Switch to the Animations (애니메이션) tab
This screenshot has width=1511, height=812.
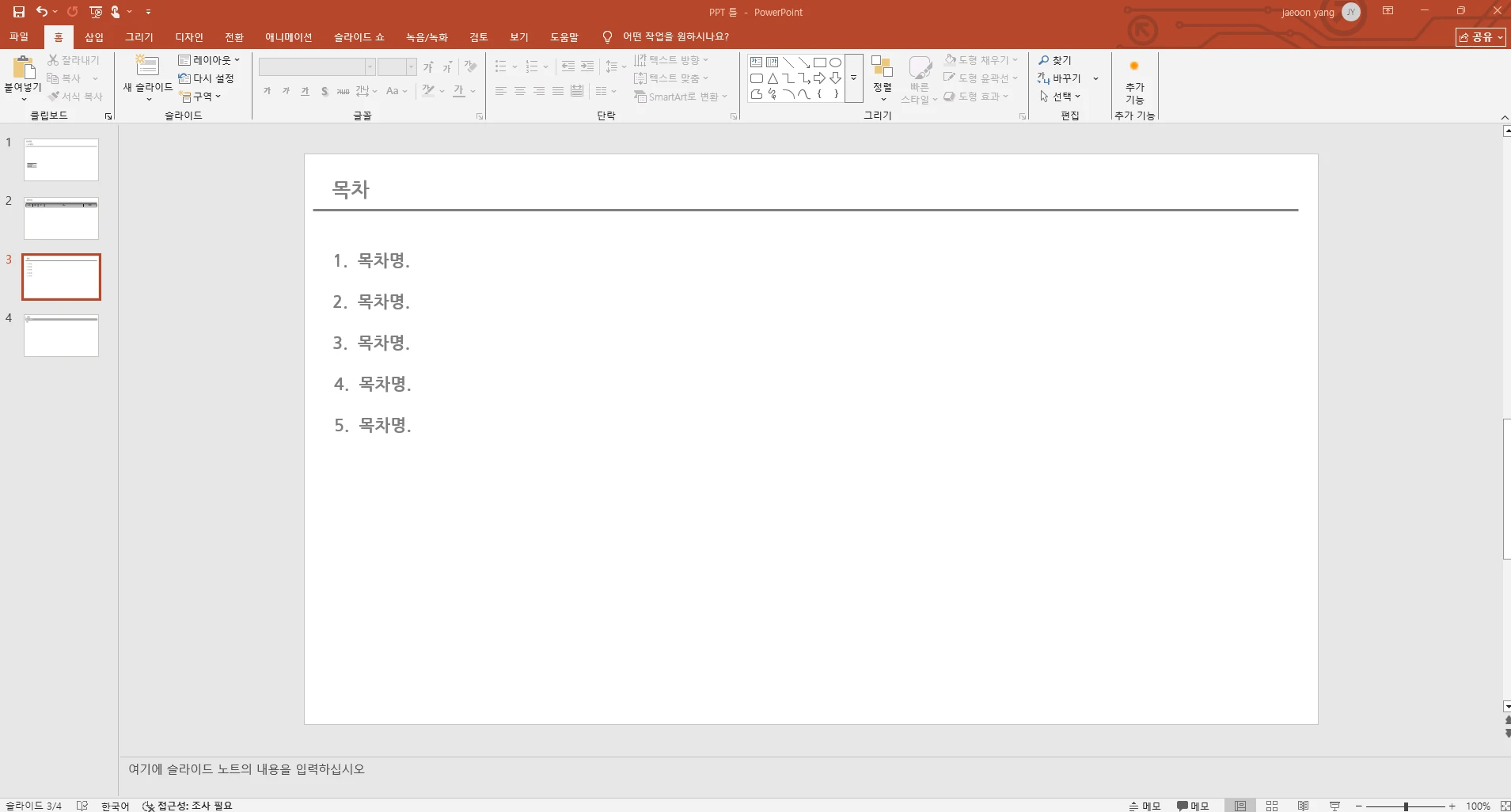[289, 37]
